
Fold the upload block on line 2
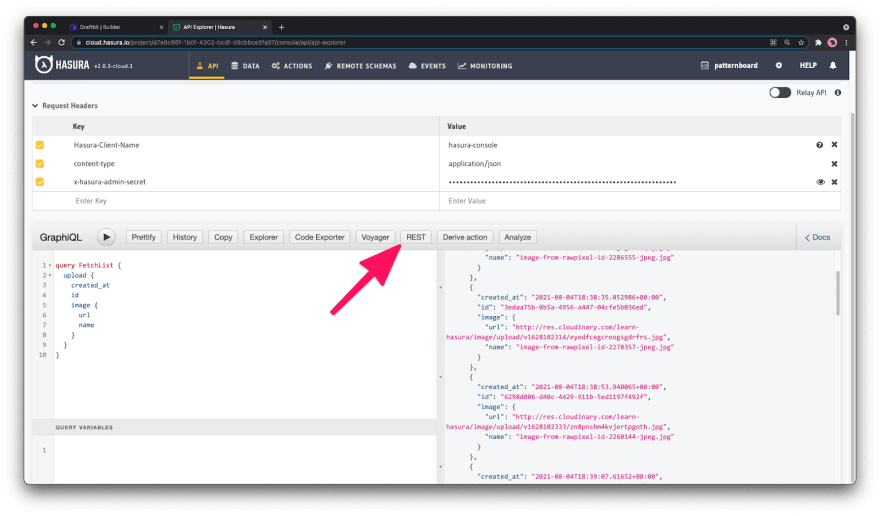(50, 275)
